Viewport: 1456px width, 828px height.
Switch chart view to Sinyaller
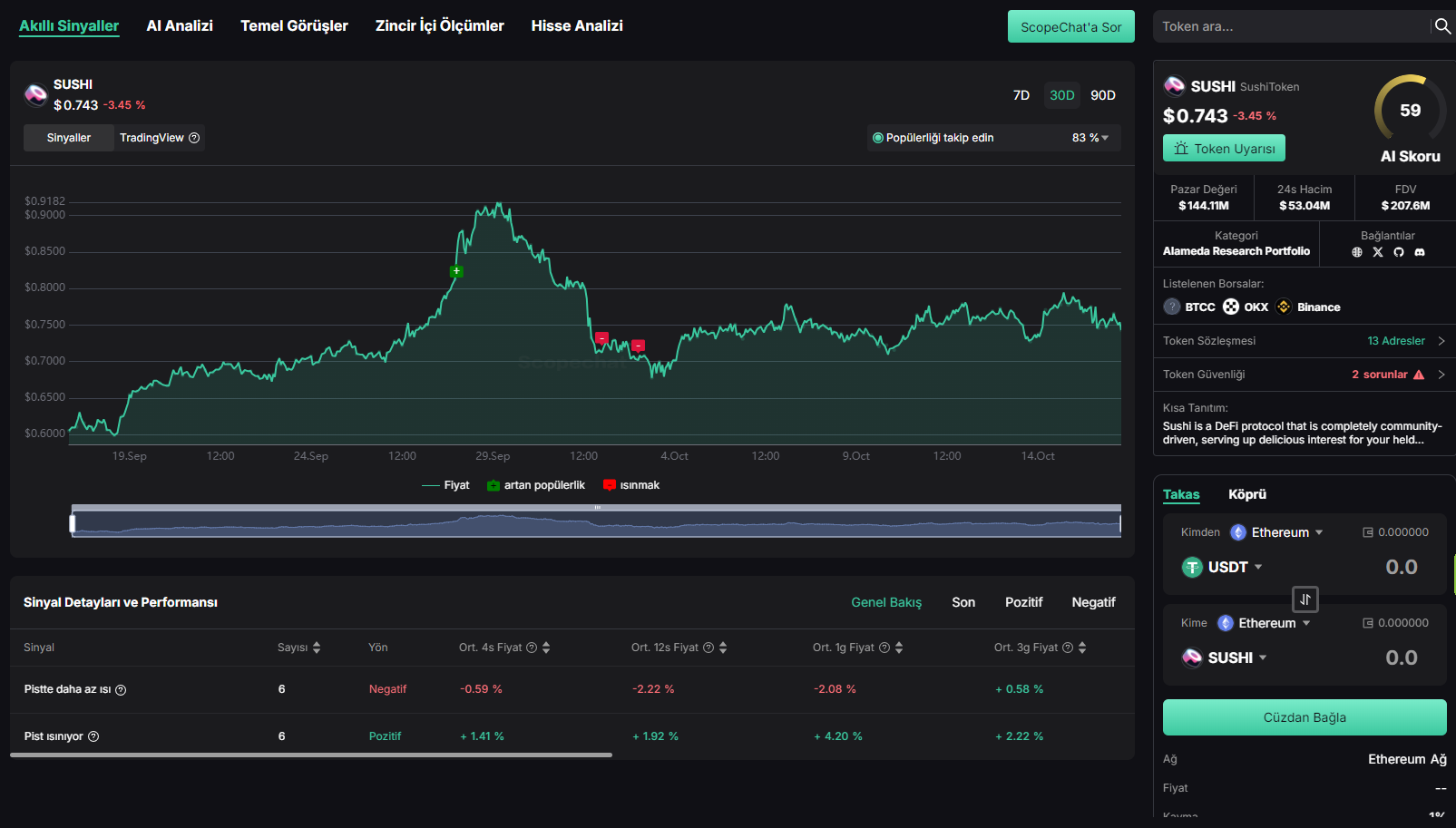point(69,138)
